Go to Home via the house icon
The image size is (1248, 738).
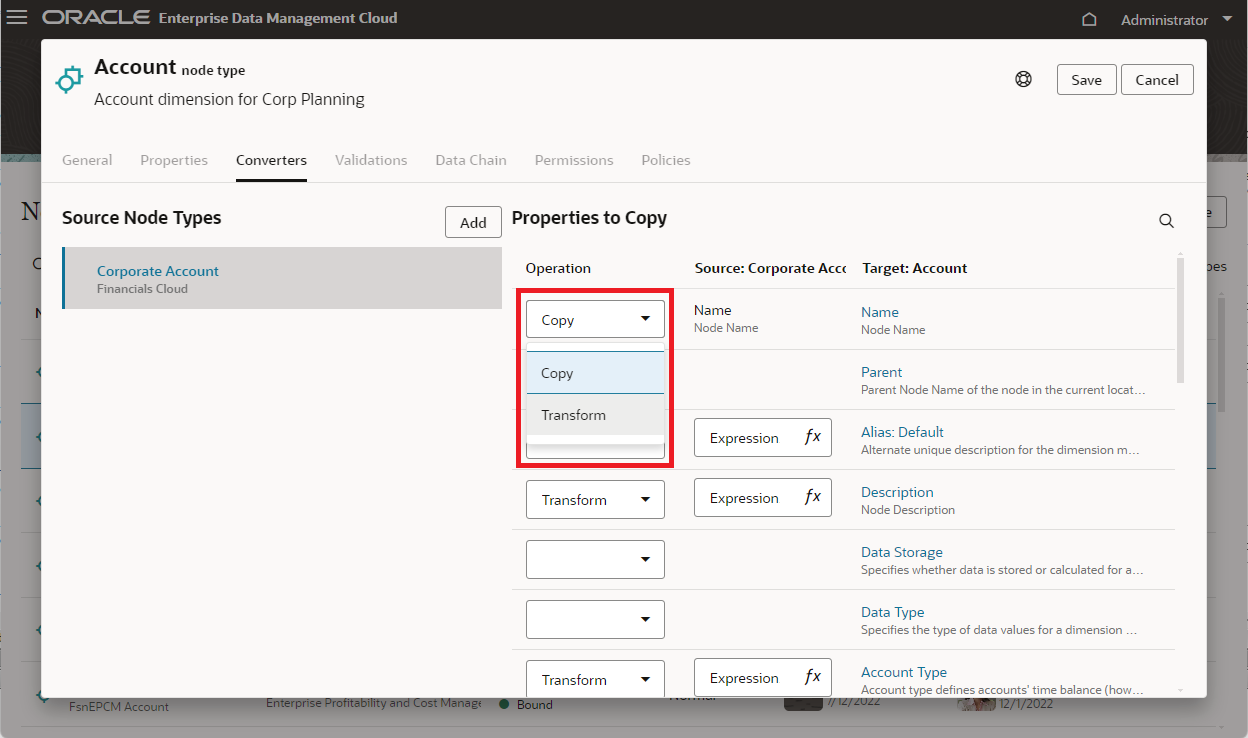[1090, 19]
